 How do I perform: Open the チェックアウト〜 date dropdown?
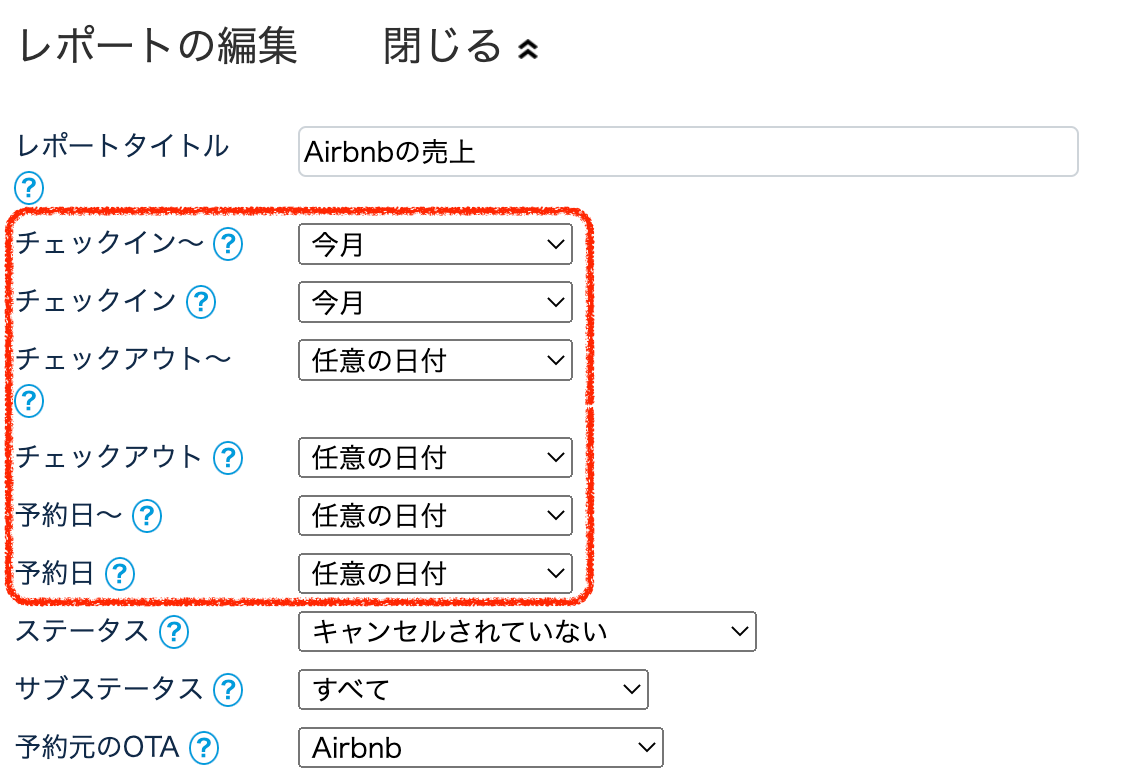[435, 361]
